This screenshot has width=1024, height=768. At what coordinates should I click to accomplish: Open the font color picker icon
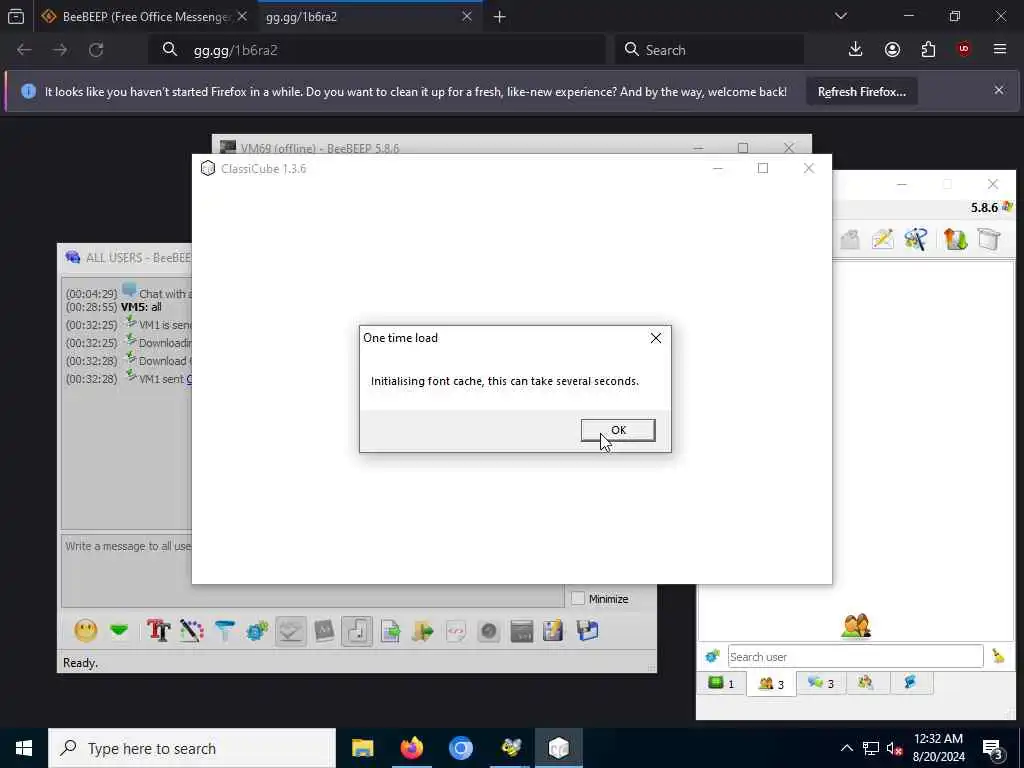click(192, 631)
